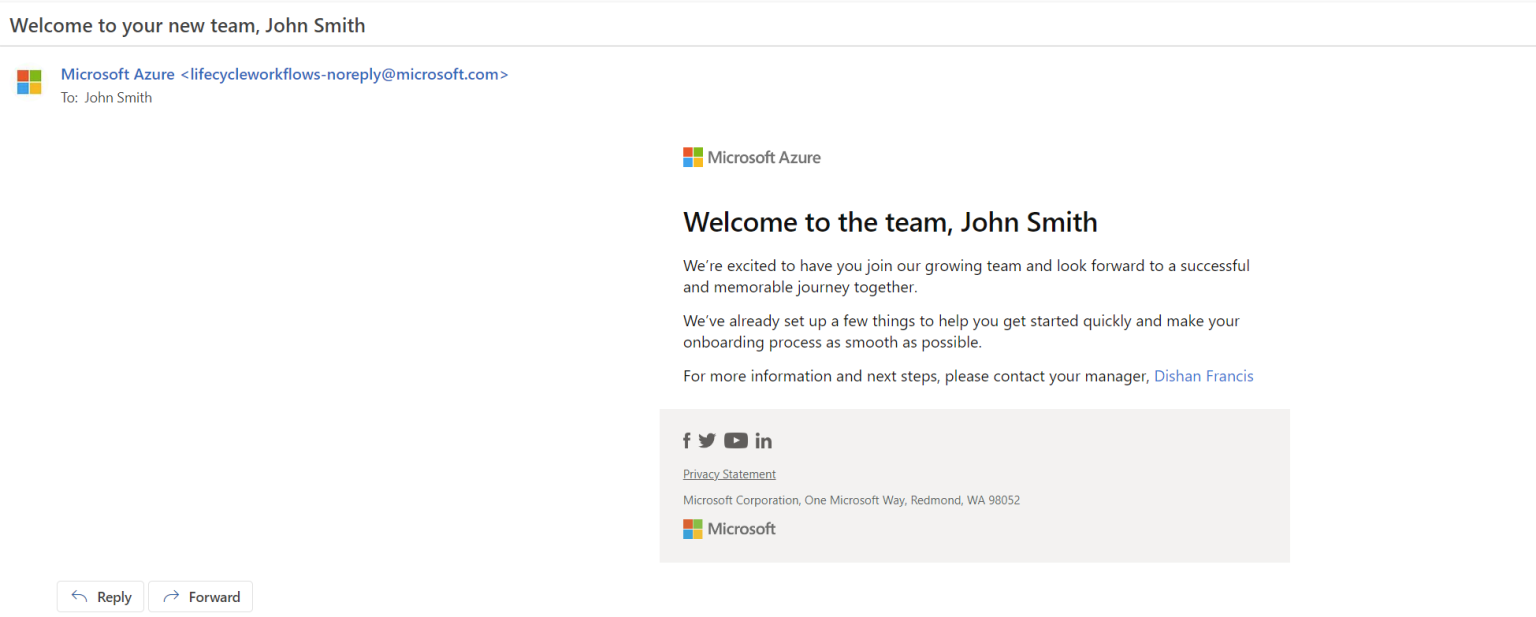
Task: Select the welcome heading text
Action: pos(890,222)
